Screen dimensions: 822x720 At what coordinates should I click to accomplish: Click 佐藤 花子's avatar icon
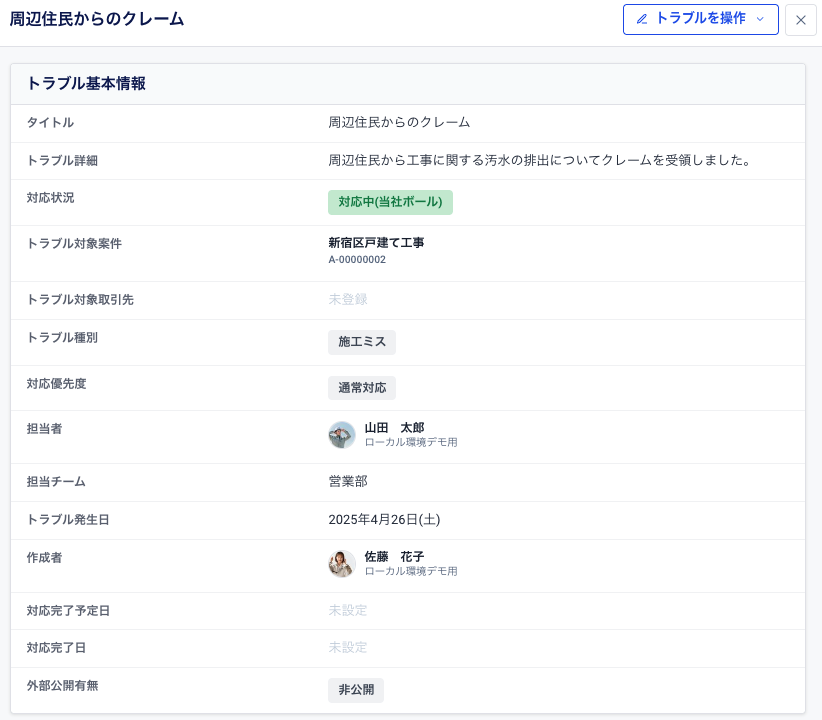pos(342,563)
